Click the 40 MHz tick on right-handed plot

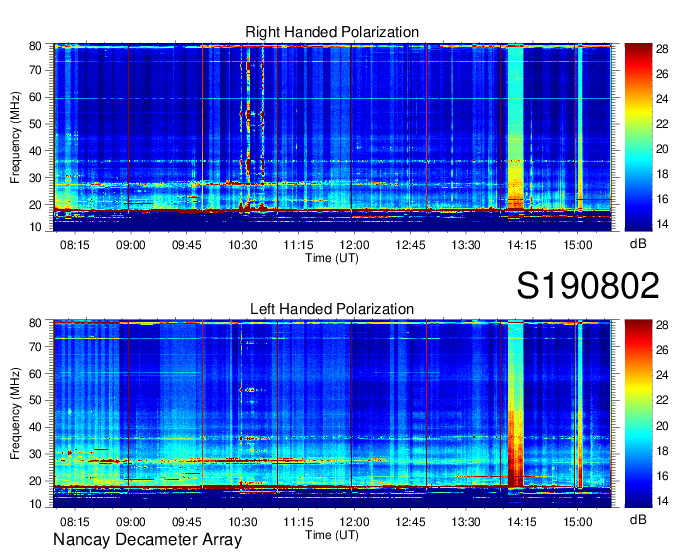[x=35, y=151]
